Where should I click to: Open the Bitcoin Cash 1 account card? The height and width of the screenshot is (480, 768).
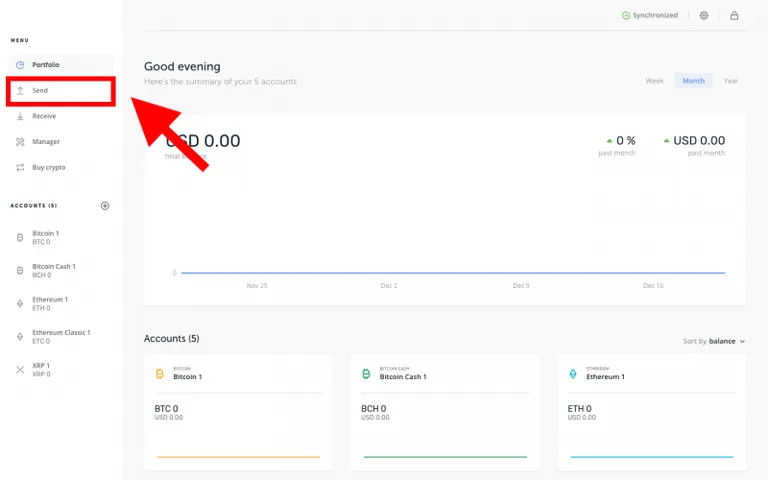[x=445, y=412]
